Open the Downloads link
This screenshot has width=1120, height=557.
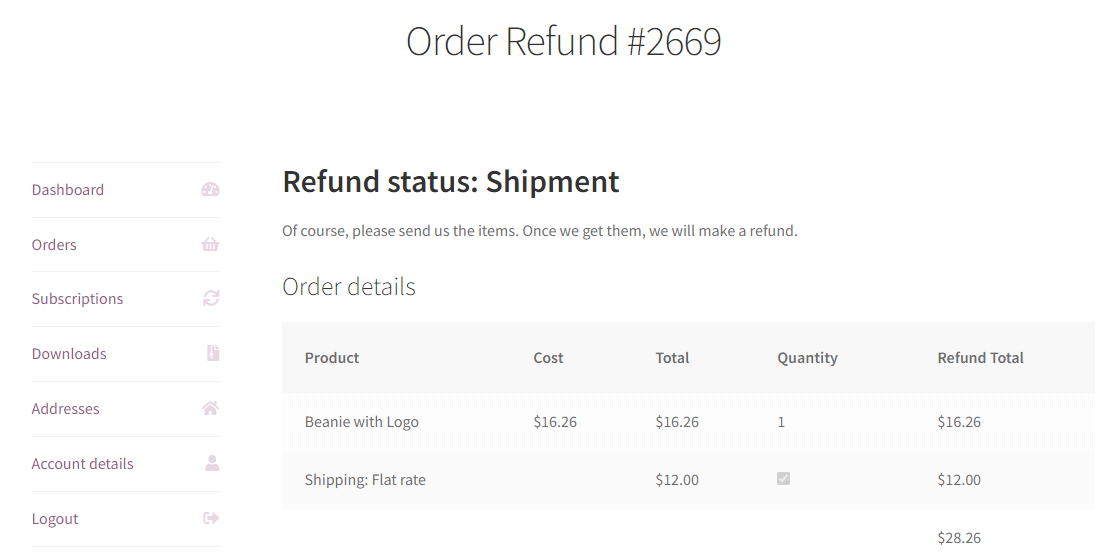point(69,354)
